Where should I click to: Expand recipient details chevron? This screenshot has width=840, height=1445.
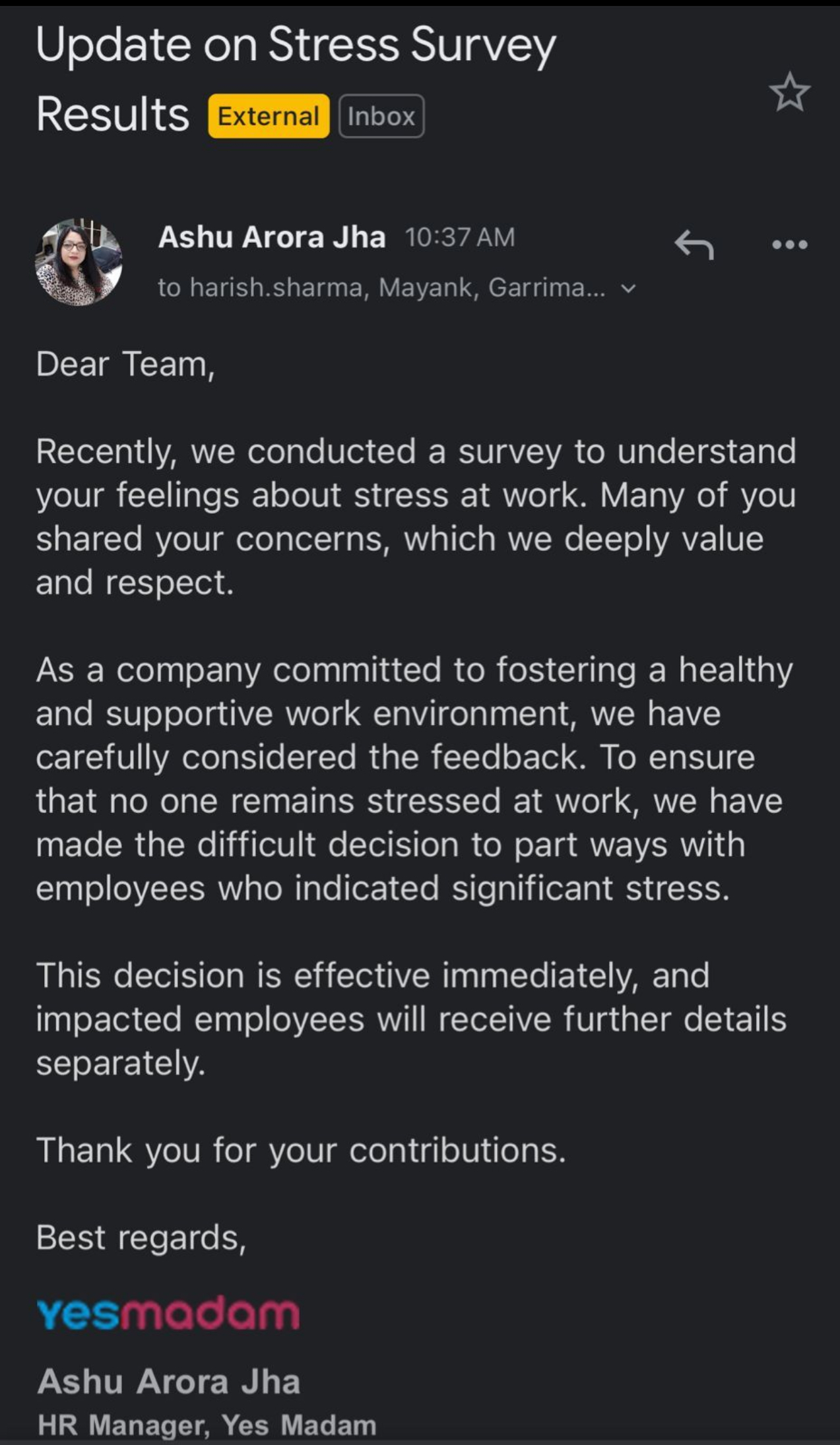[629, 288]
